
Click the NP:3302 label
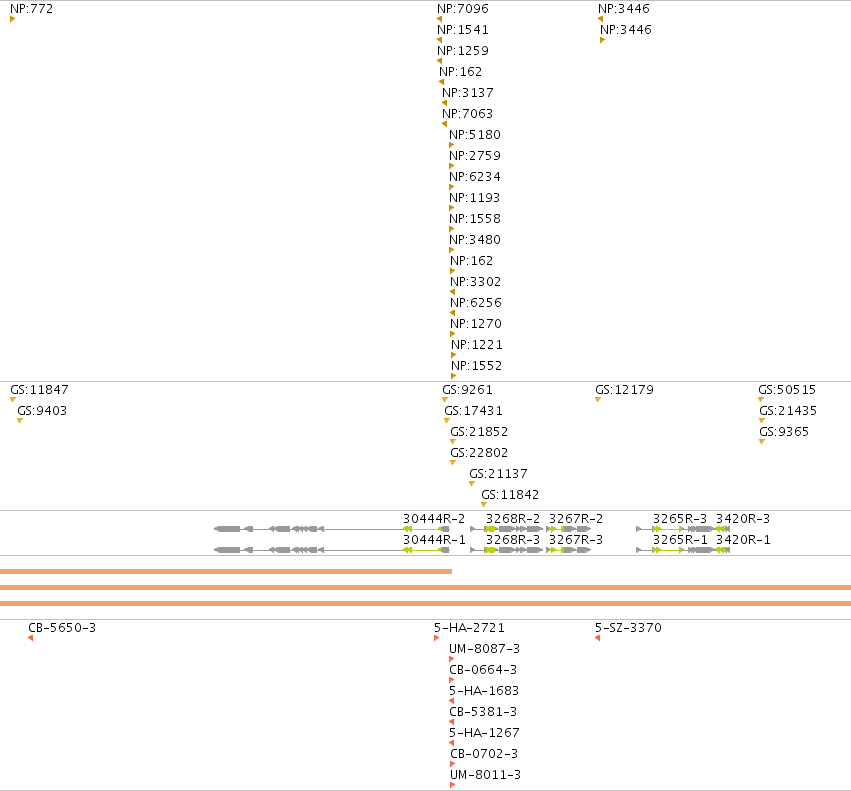(x=475, y=282)
